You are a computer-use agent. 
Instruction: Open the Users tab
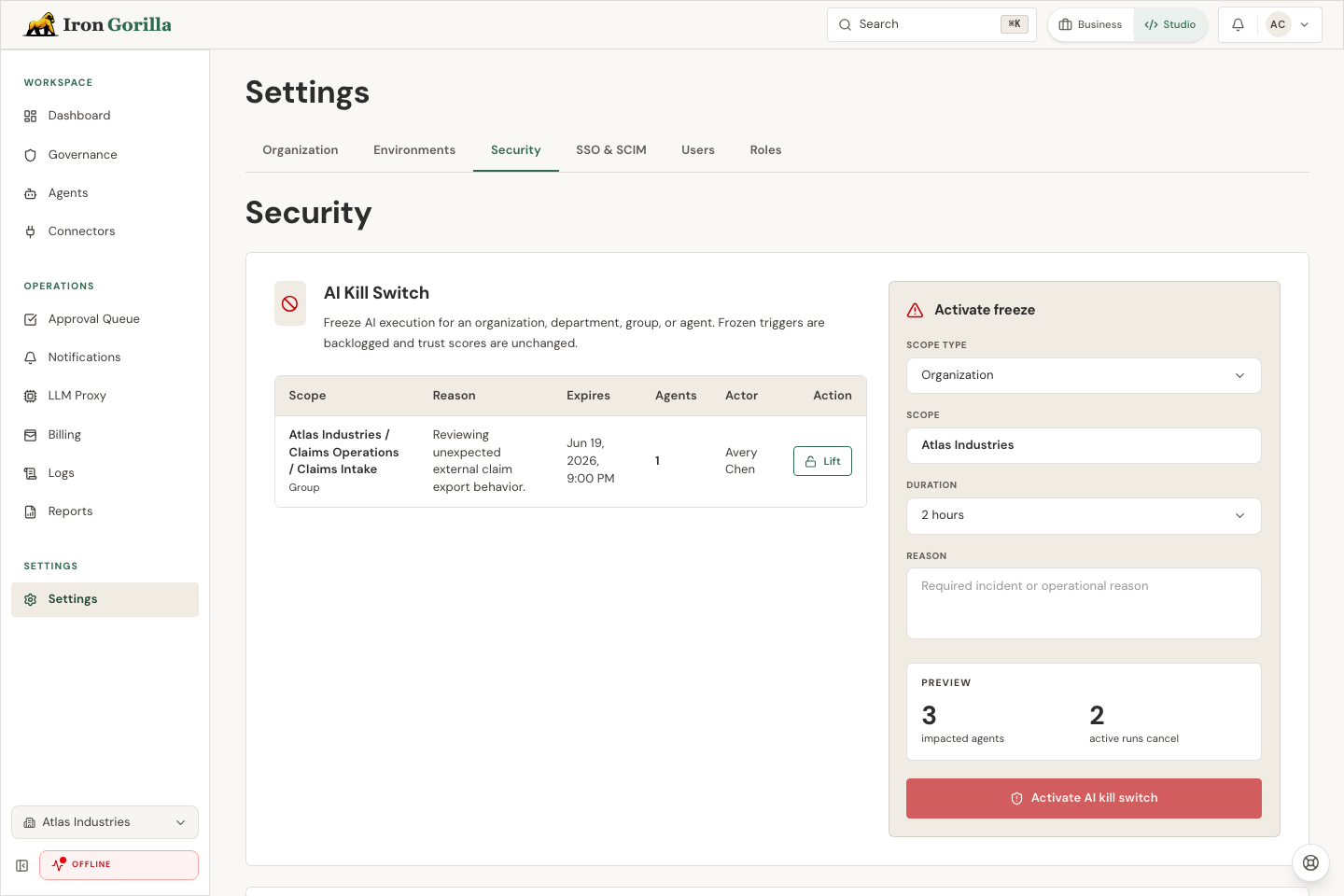point(698,150)
